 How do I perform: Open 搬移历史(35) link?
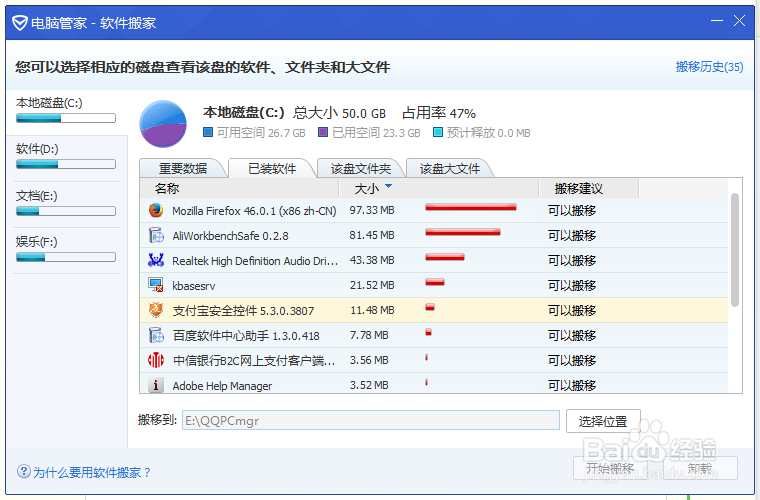tap(709, 67)
